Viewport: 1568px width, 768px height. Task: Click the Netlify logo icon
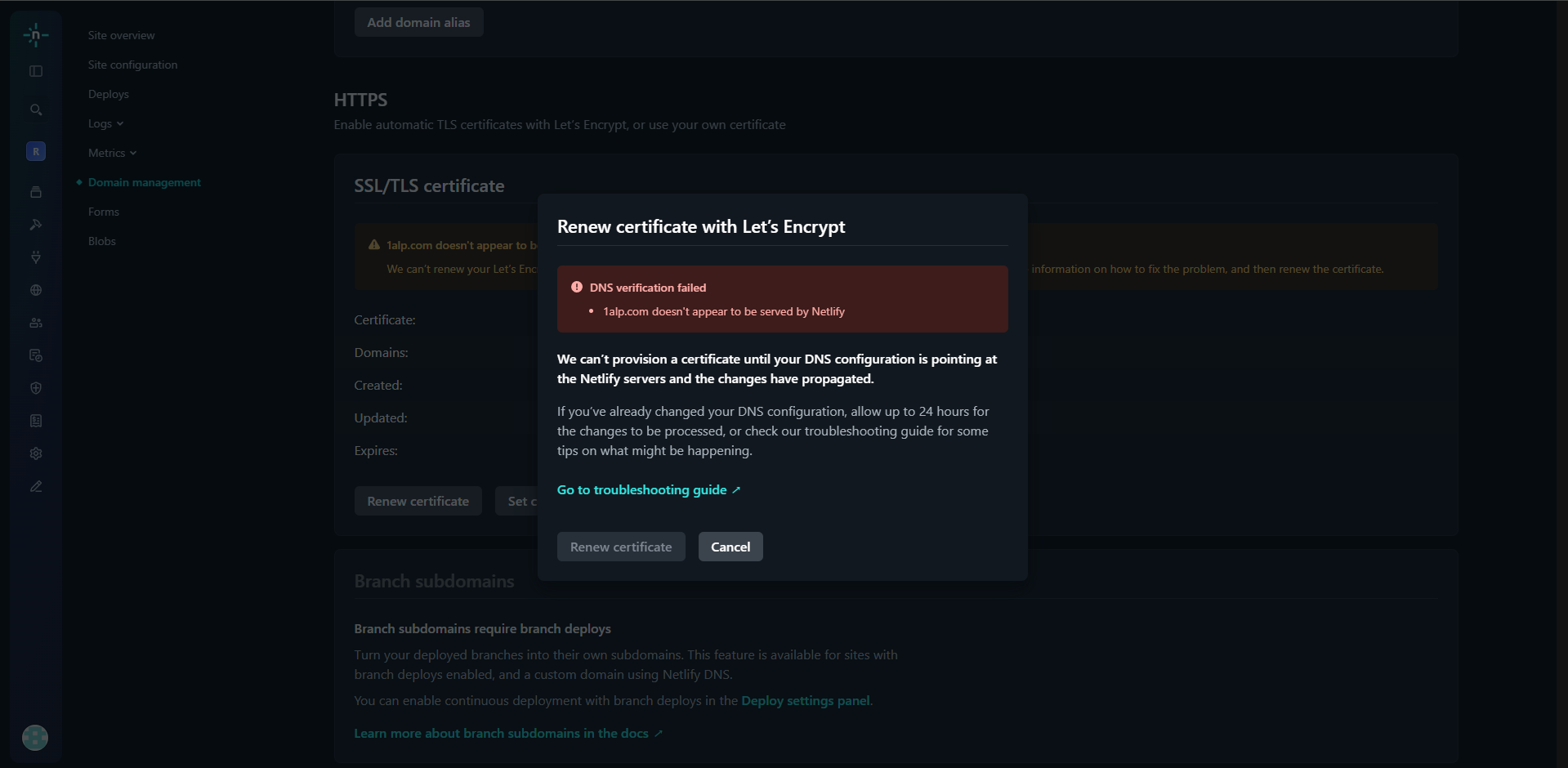(36, 35)
